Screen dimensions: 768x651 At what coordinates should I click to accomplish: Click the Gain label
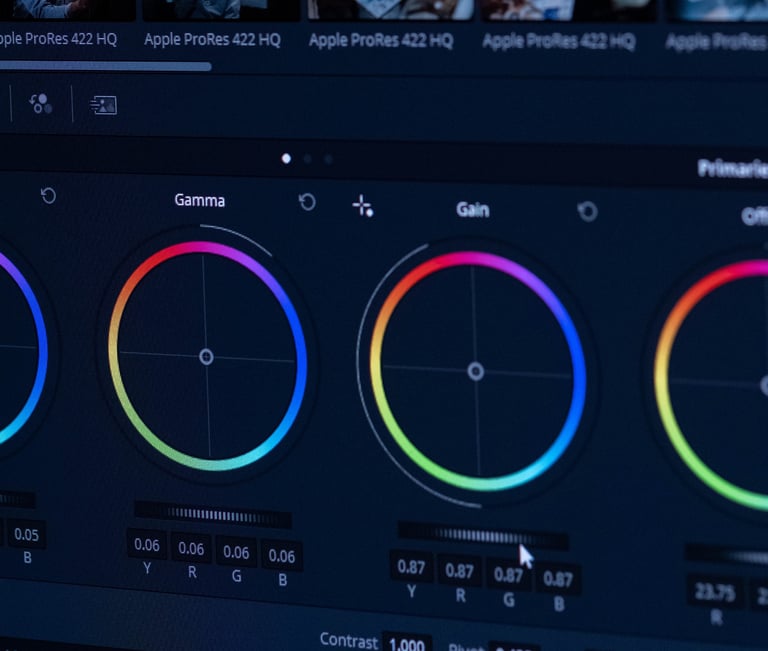(x=473, y=210)
